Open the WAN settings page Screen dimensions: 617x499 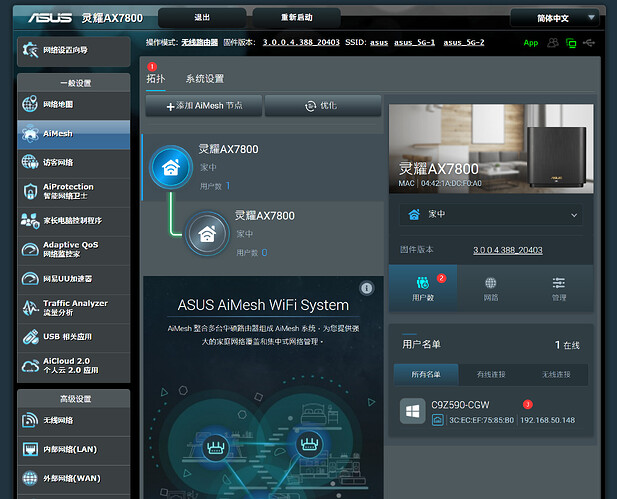[74, 479]
